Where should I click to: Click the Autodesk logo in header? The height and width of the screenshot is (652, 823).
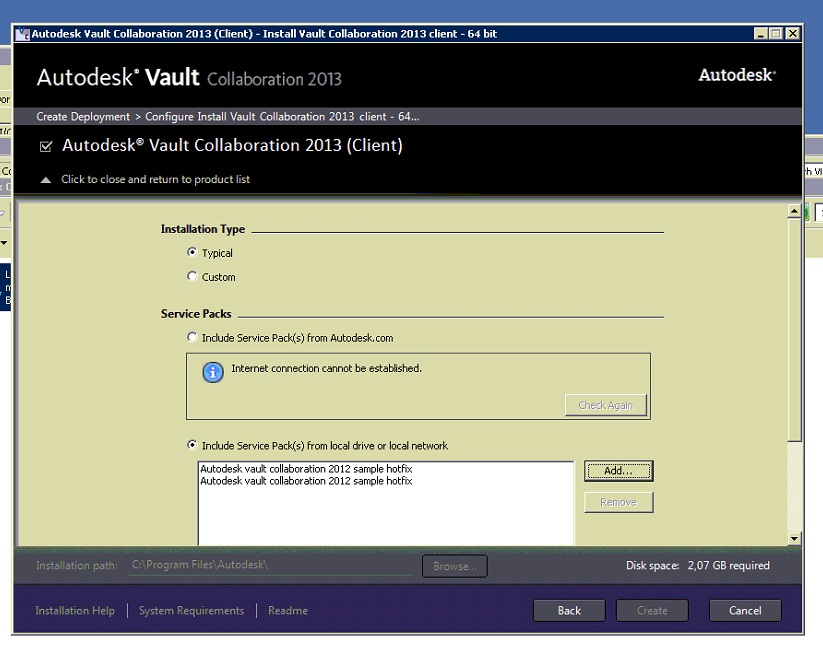[736, 75]
